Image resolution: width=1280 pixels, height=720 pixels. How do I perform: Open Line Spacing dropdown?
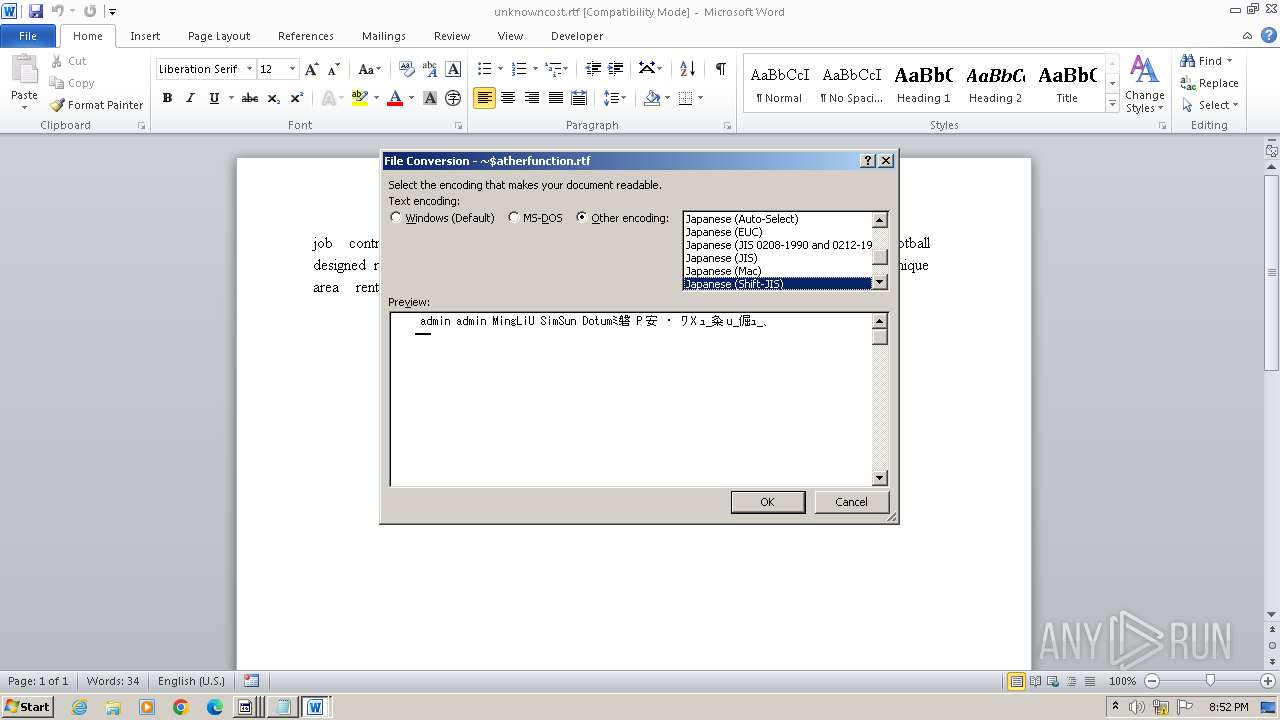click(x=616, y=98)
